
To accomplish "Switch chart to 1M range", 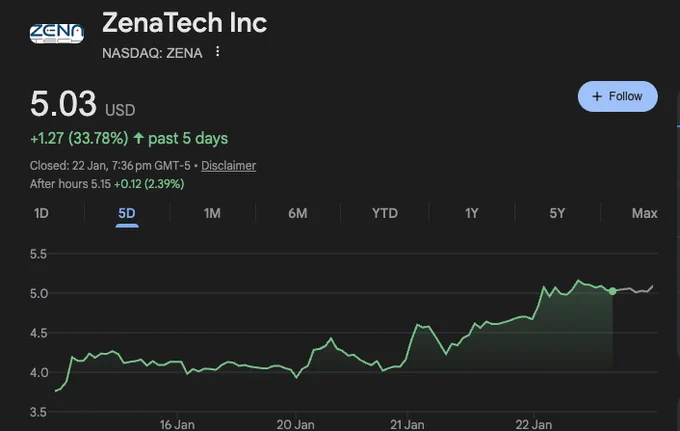I will click(212, 213).
